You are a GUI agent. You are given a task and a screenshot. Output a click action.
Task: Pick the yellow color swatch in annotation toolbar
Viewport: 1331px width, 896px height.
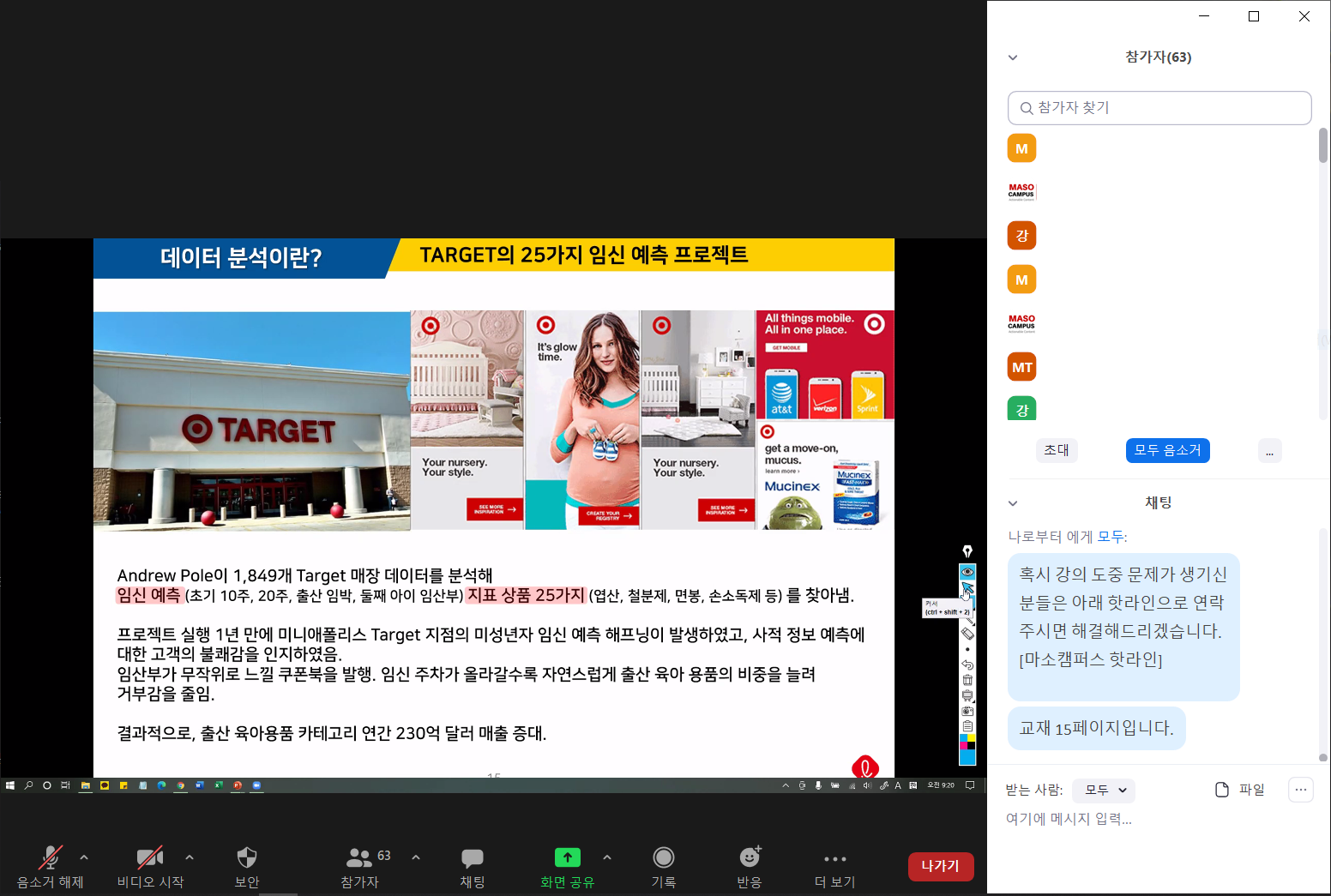(x=971, y=737)
